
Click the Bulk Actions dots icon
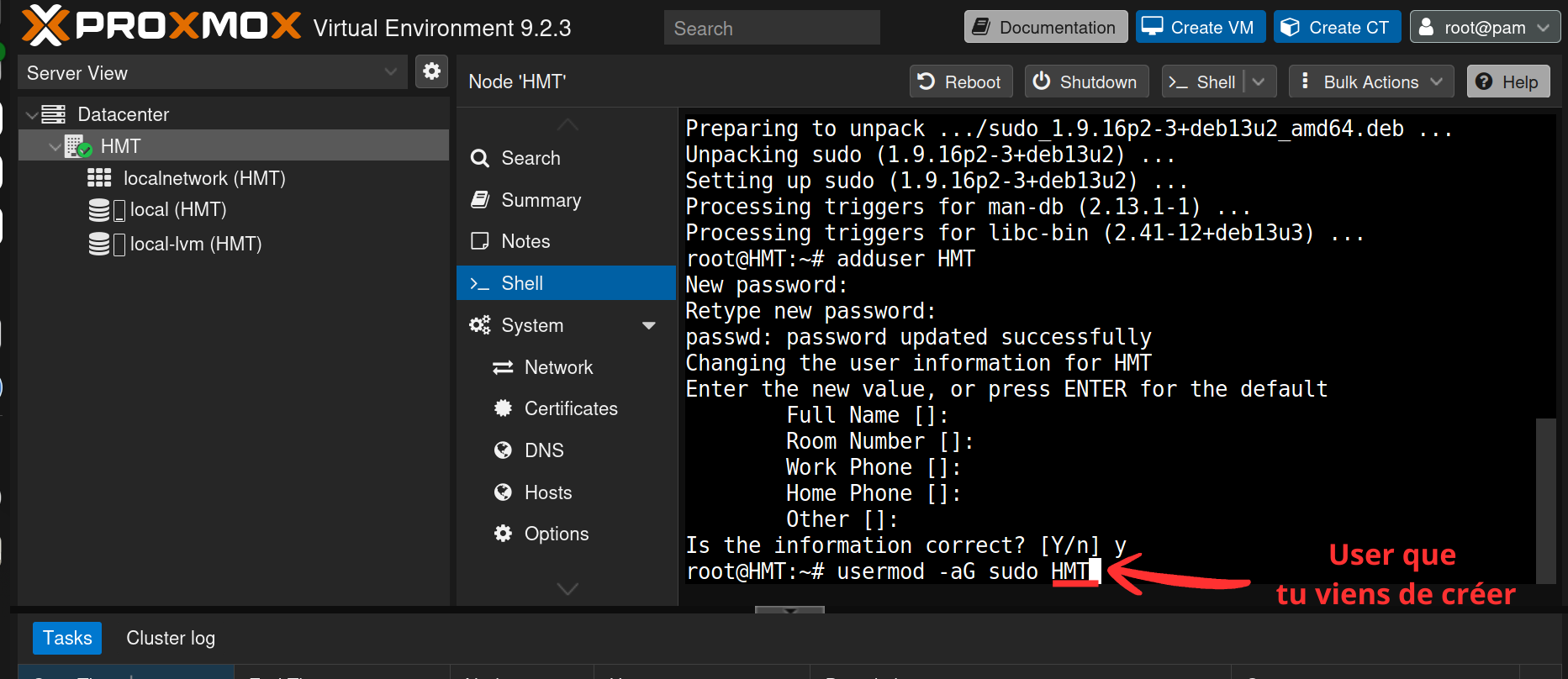click(x=1305, y=81)
